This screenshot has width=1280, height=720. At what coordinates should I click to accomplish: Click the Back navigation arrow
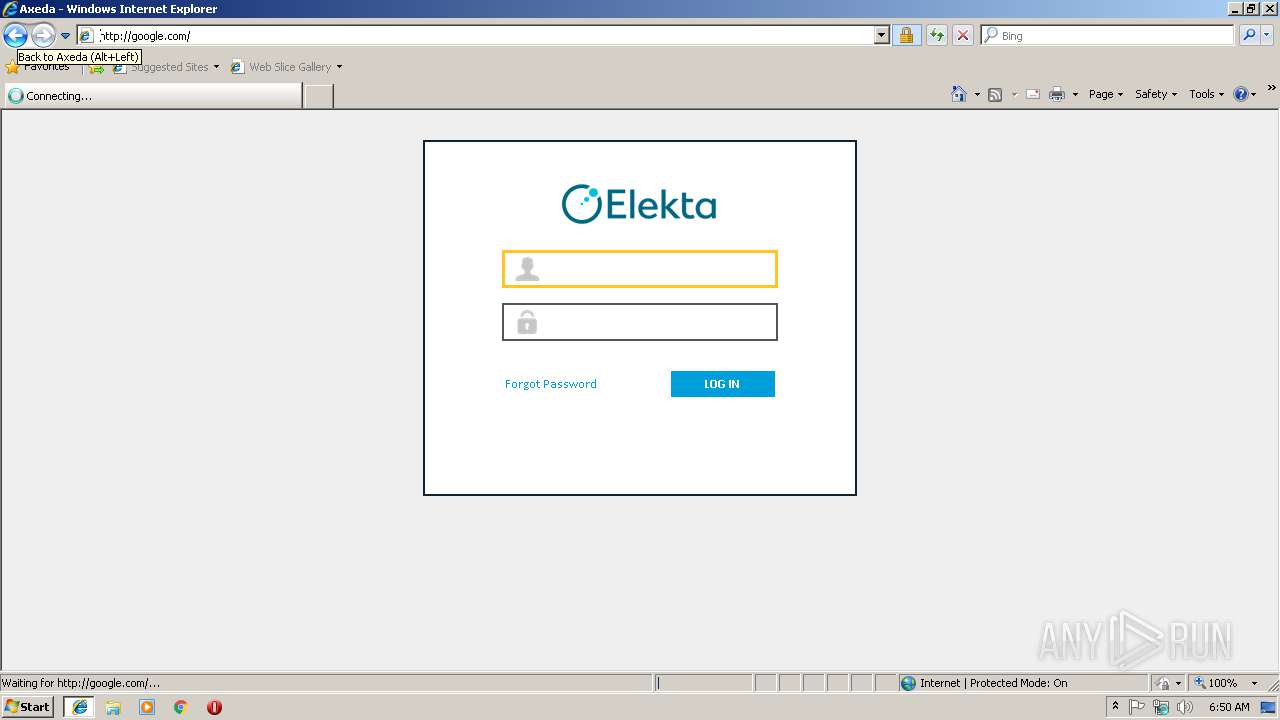15,36
